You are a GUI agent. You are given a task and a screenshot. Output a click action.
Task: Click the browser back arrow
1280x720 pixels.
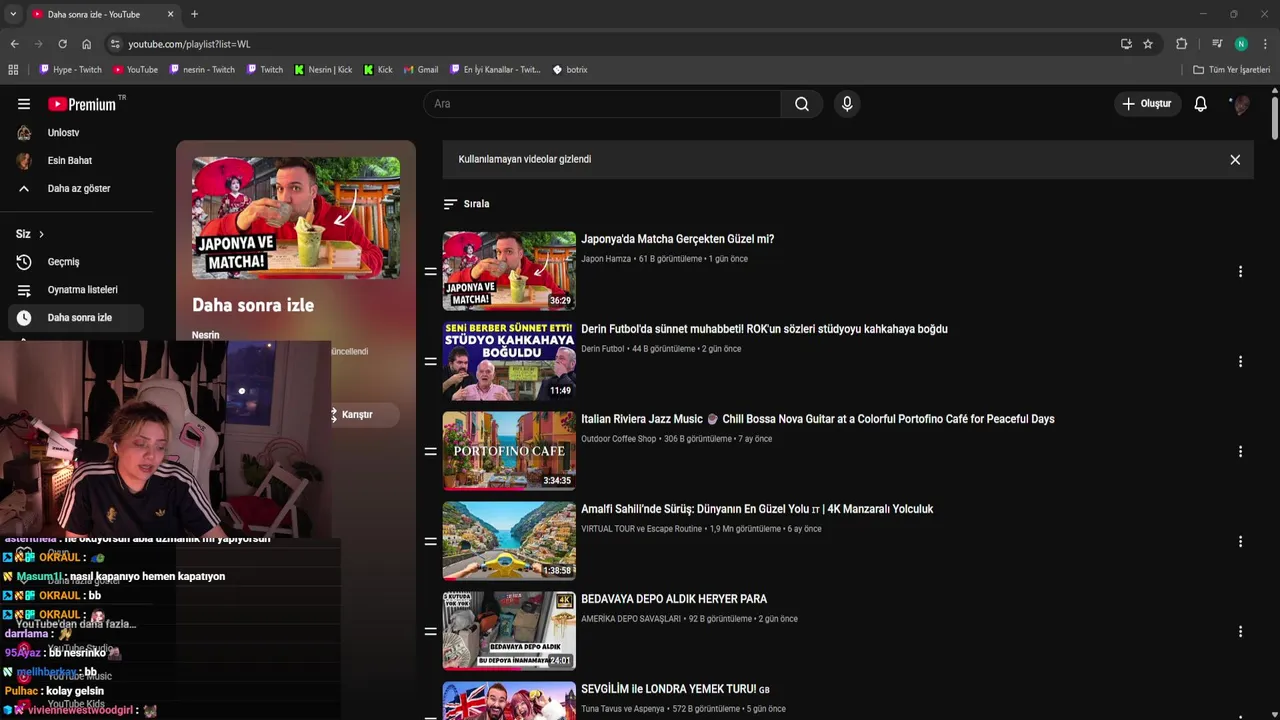14,44
